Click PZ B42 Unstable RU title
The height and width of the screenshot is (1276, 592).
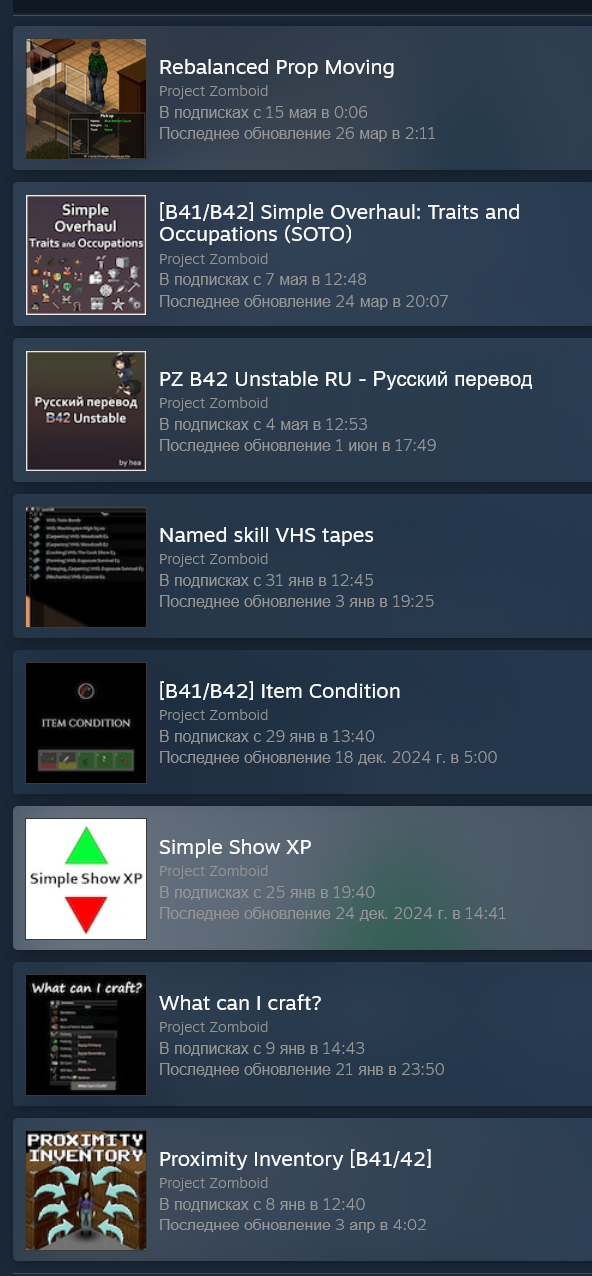click(346, 379)
